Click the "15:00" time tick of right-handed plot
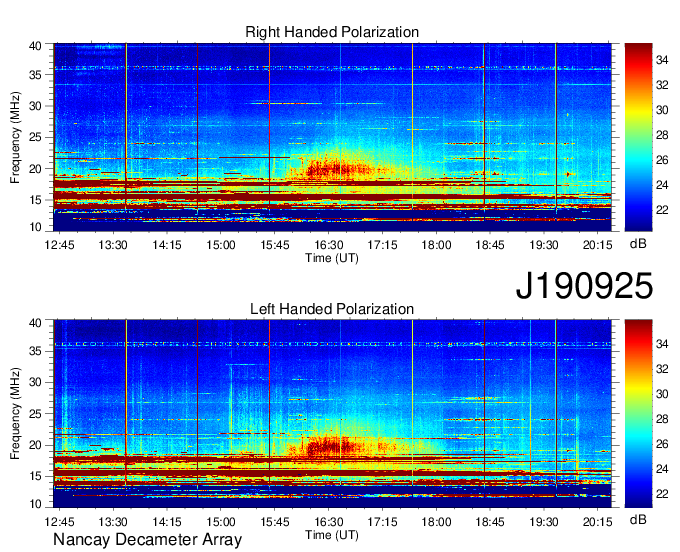680x552 pixels. click(x=220, y=245)
